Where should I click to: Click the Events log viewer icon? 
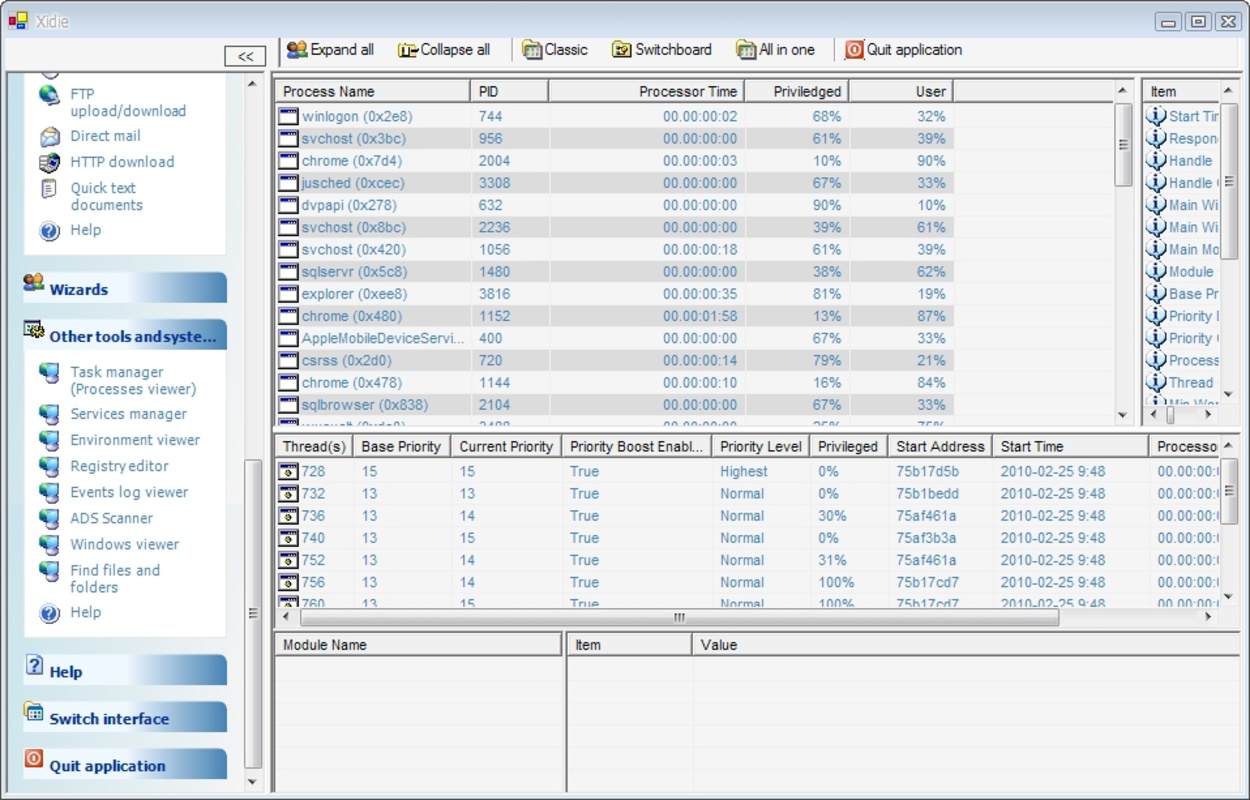tap(50, 493)
